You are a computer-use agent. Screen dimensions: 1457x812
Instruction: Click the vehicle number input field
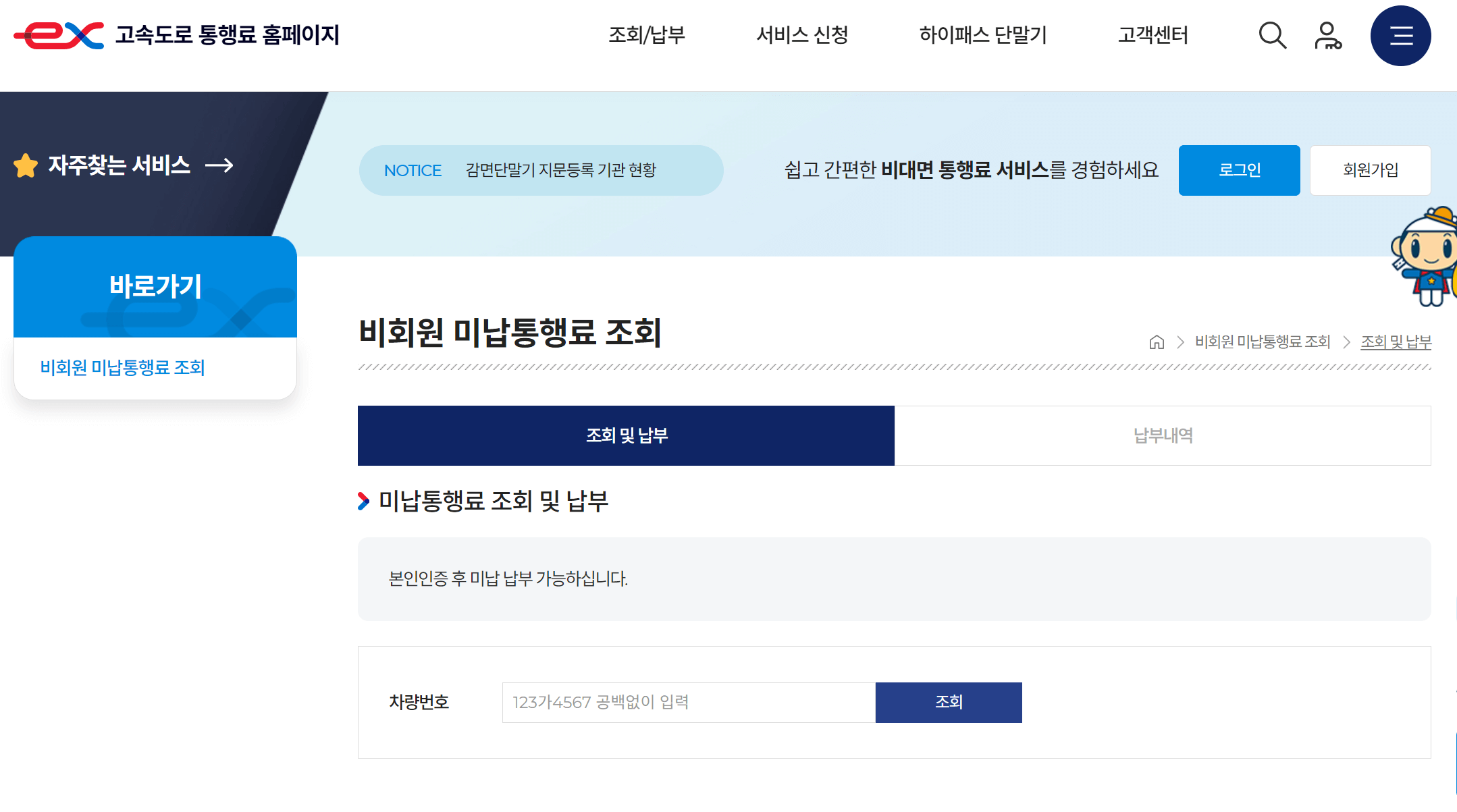click(x=687, y=702)
